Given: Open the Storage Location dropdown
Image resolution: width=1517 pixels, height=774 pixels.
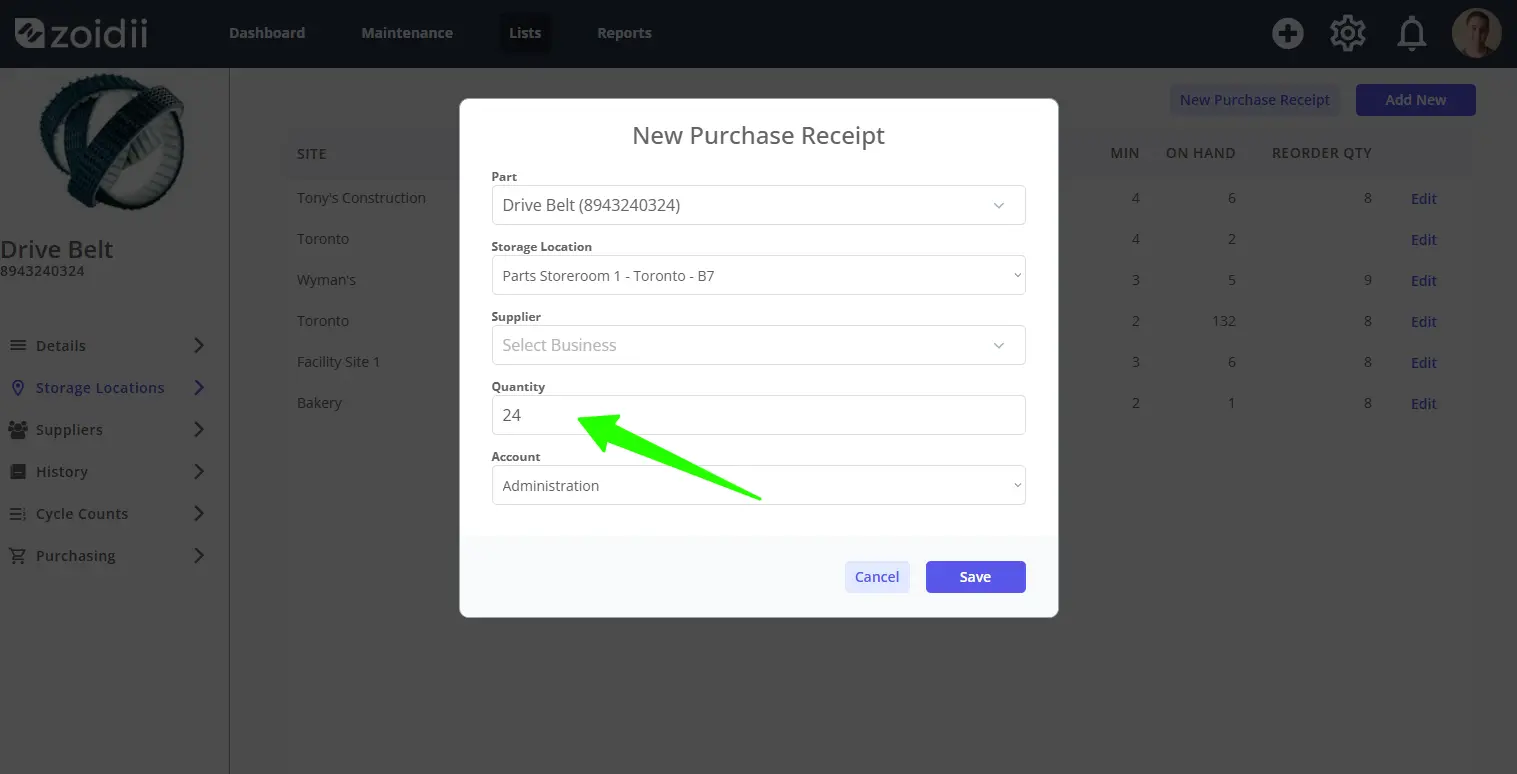Looking at the screenshot, I should pos(758,275).
